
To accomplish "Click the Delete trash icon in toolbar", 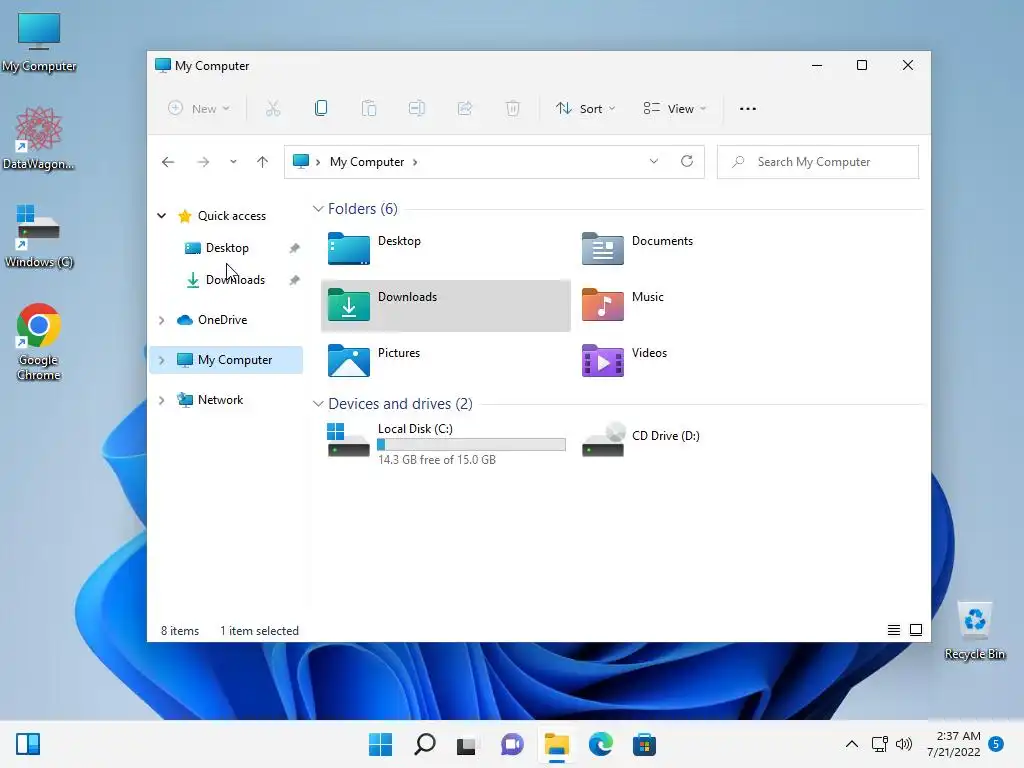I will [x=513, y=108].
